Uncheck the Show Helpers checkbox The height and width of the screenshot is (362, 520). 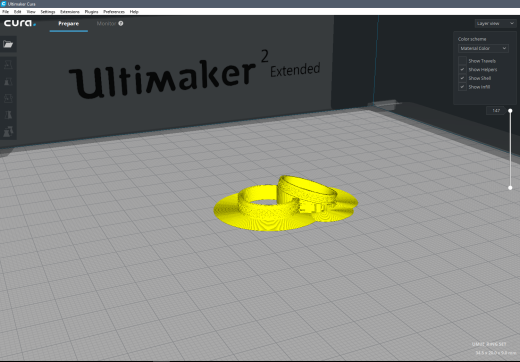click(462, 69)
